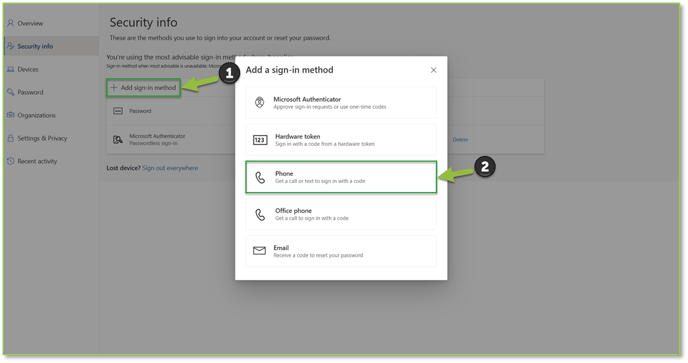This screenshot has height=363, width=688.
Task: Click the Recent activity clock icon
Action: [x=11, y=161]
